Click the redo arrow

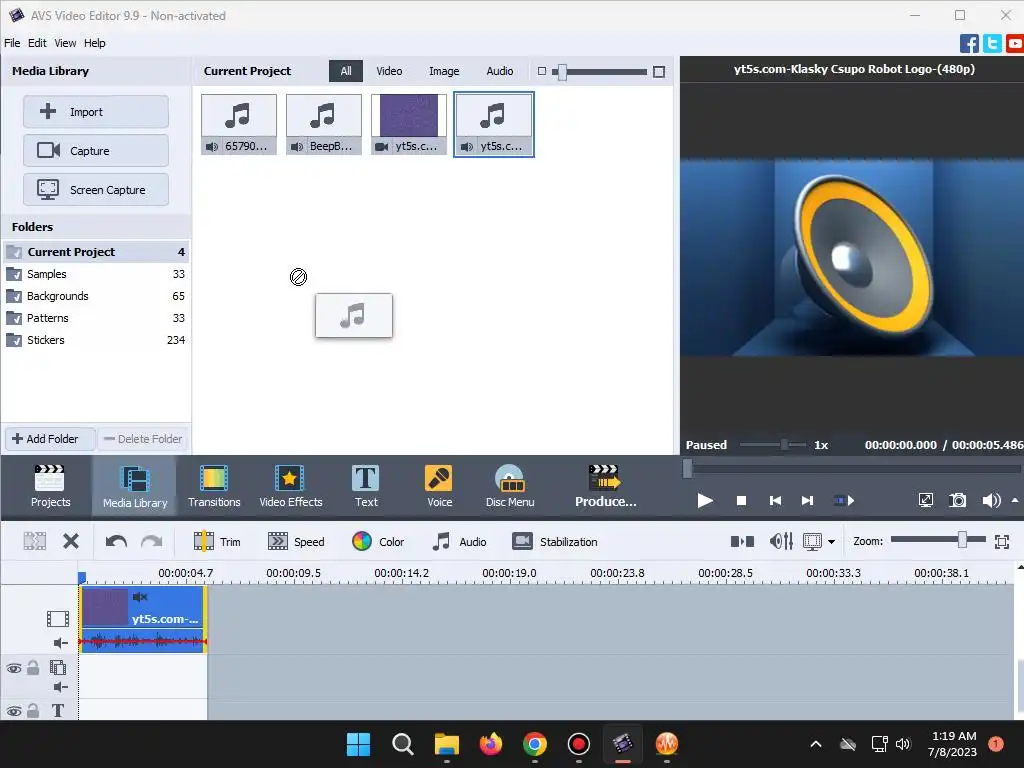coord(152,541)
